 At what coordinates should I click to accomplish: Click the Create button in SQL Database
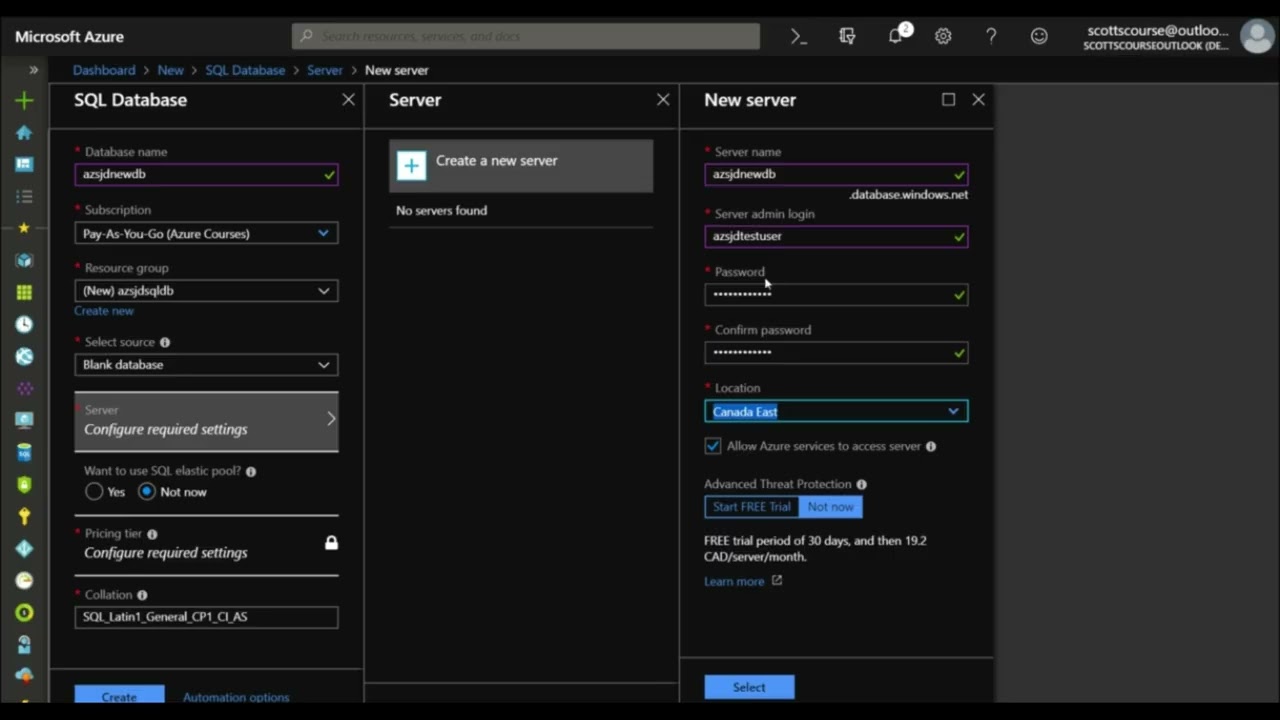pyautogui.click(x=119, y=696)
